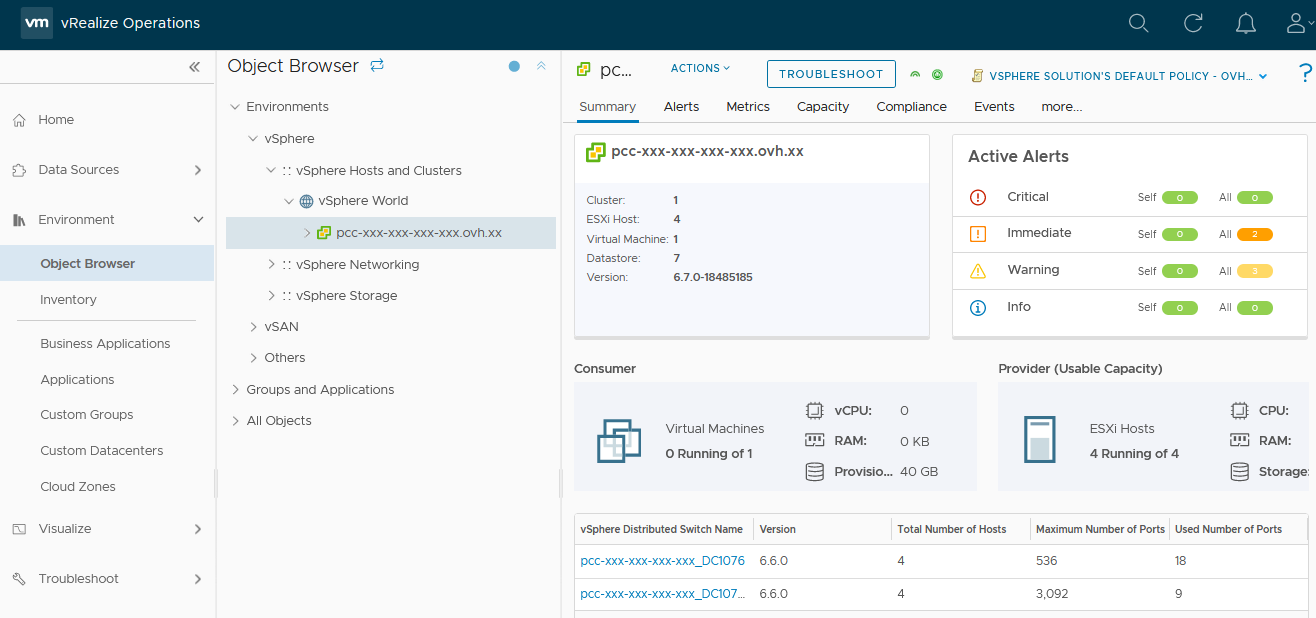Open the Alerts tab
Screen dimensions: 1316x618
tap(681, 107)
